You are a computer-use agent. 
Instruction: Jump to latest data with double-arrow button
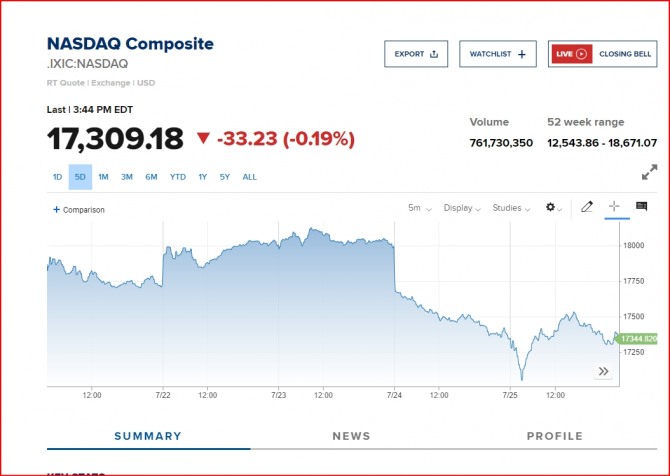(x=604, y=371)
